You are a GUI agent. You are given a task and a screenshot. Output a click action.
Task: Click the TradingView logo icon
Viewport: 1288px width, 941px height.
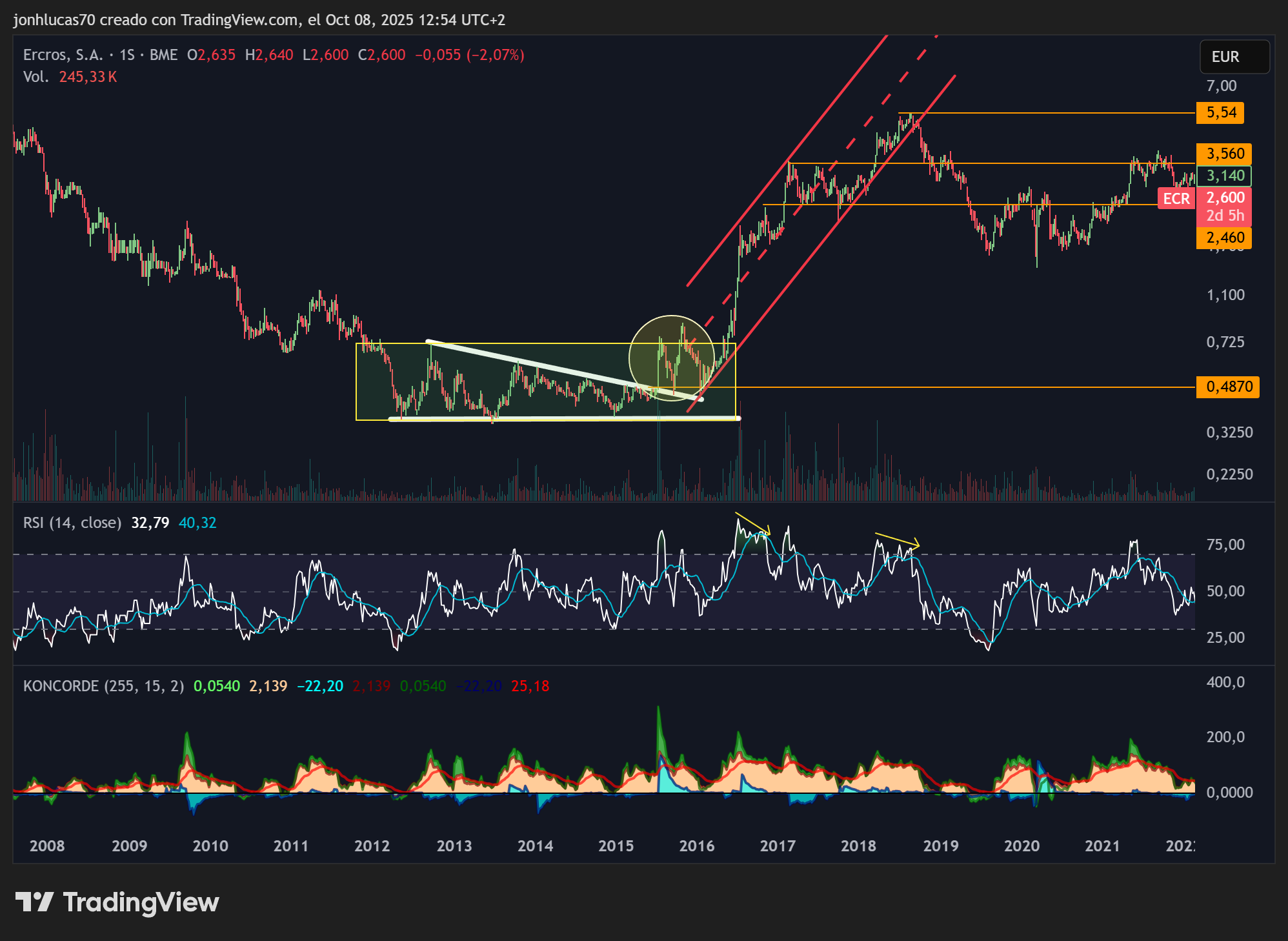coord(34,902)
